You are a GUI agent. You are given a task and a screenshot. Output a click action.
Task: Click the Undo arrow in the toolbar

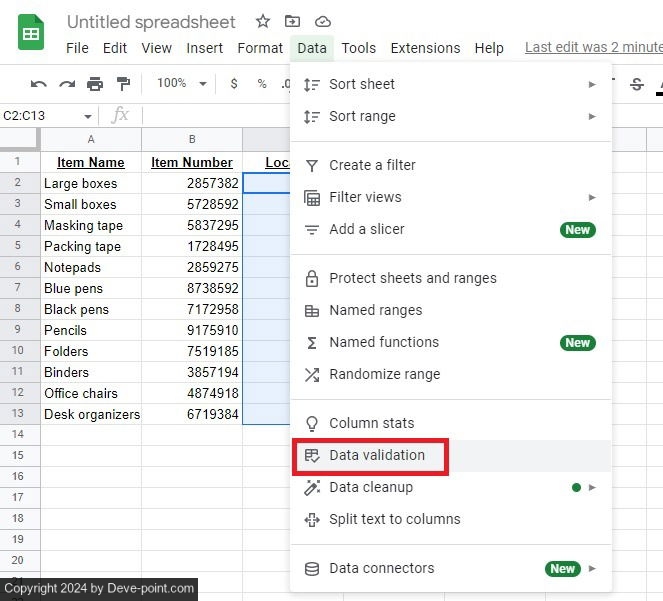(x=39, y=84)
